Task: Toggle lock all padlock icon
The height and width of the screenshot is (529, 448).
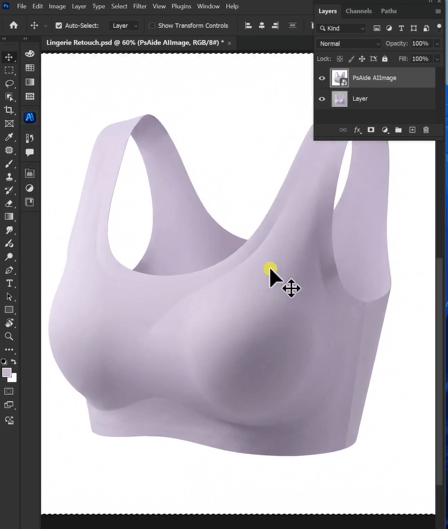Action: 385,59
